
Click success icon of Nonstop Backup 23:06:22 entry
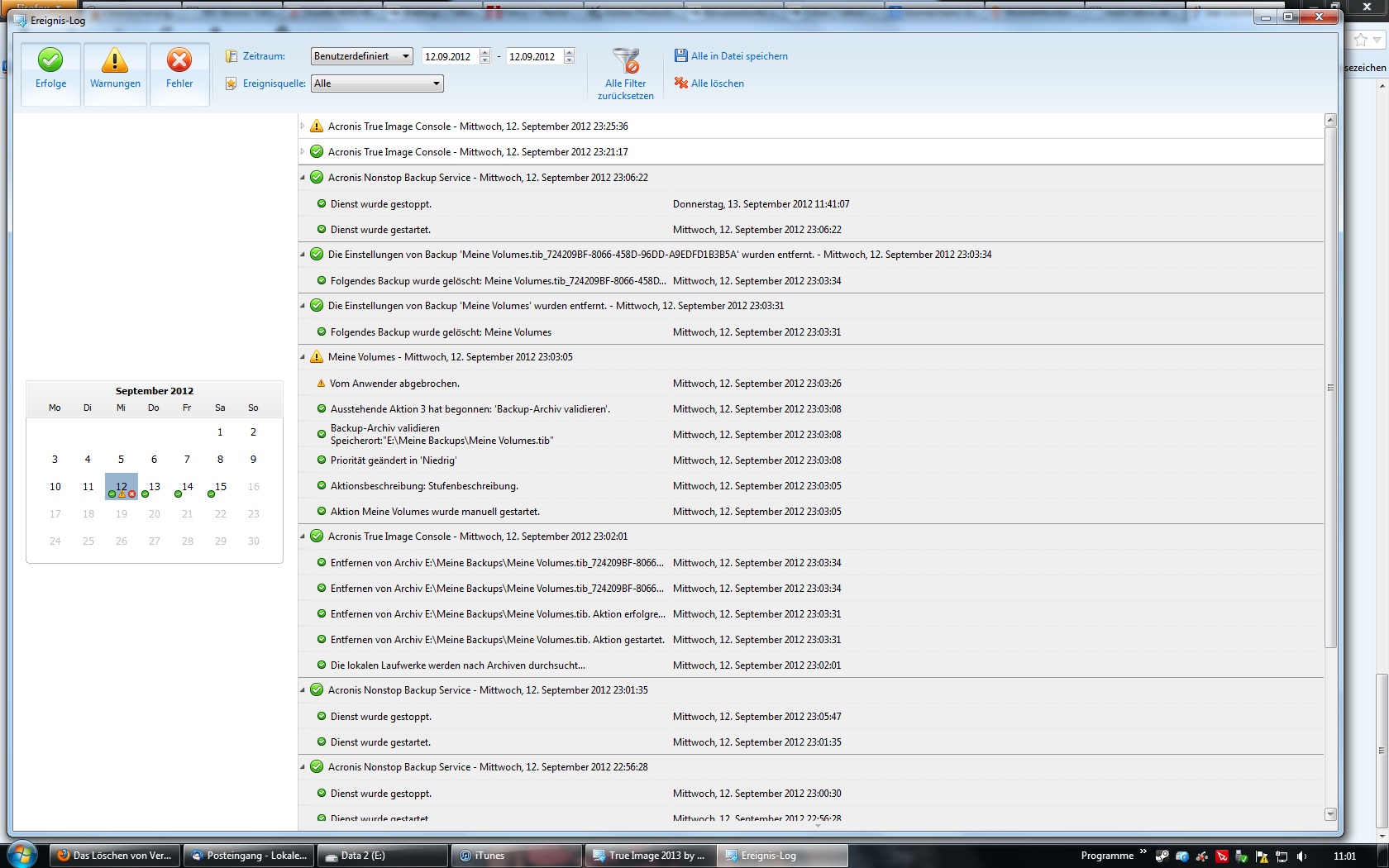coord(317,178)
